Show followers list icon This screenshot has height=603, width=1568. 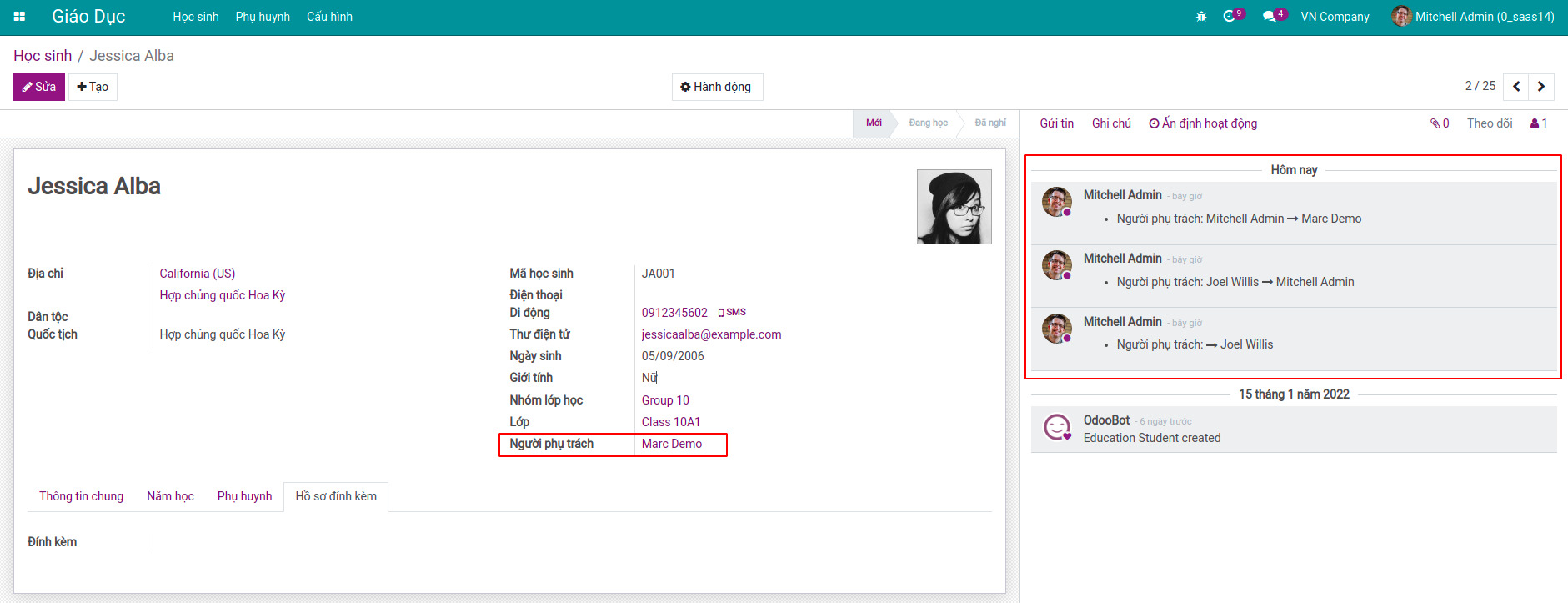pos(1539,123)
